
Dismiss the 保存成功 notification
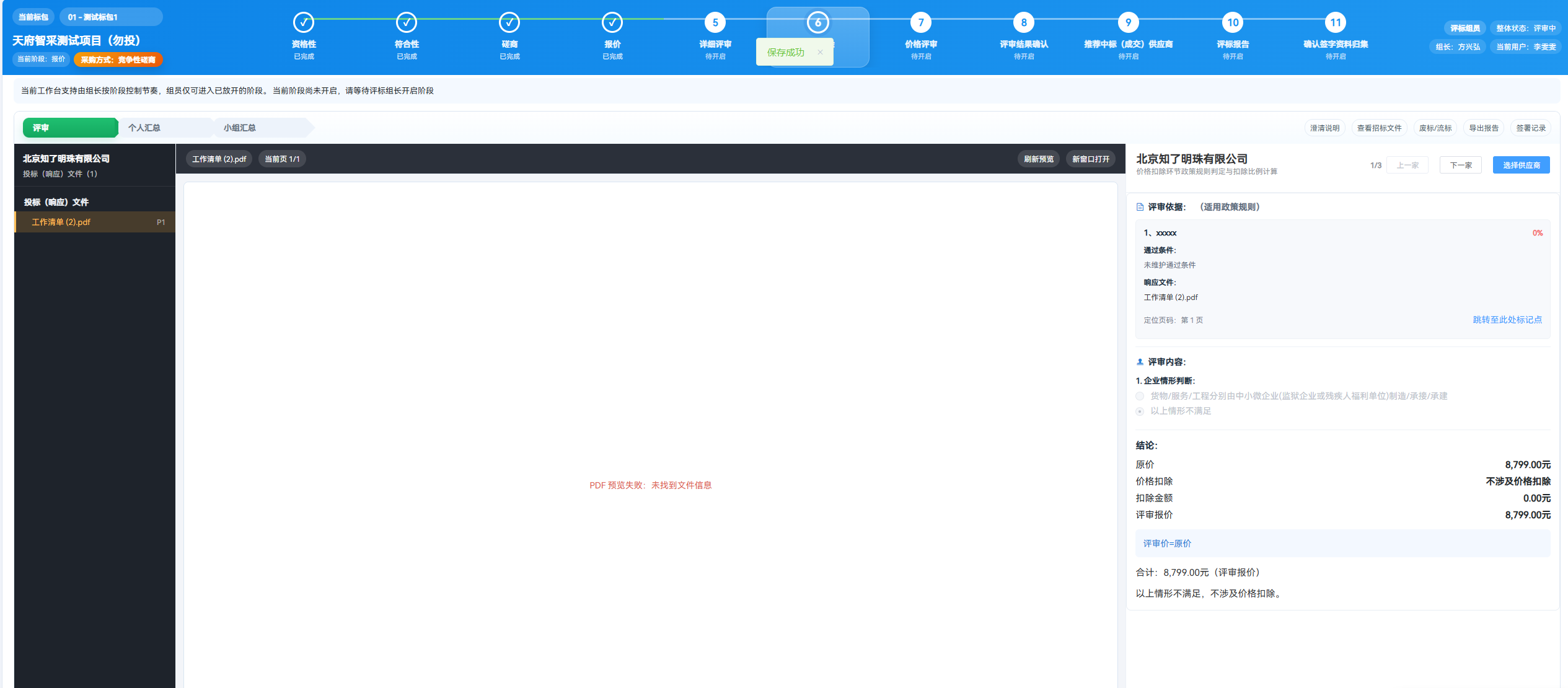click(x=820, y=52)
